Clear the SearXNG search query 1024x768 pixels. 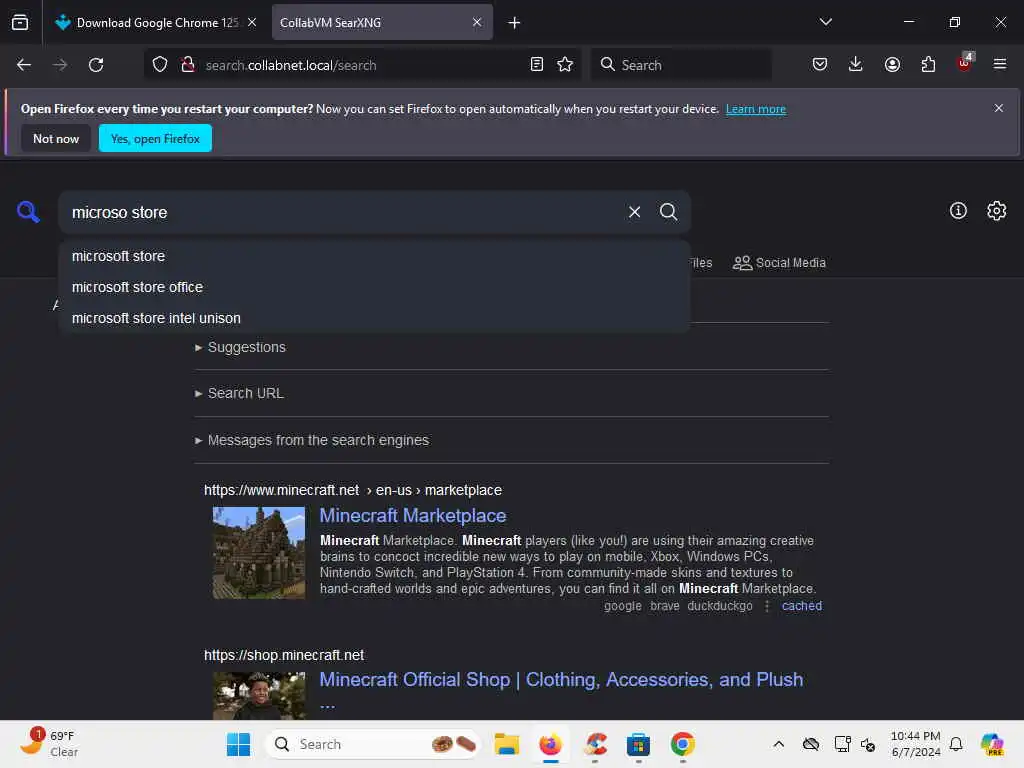[x=634, y=212]
